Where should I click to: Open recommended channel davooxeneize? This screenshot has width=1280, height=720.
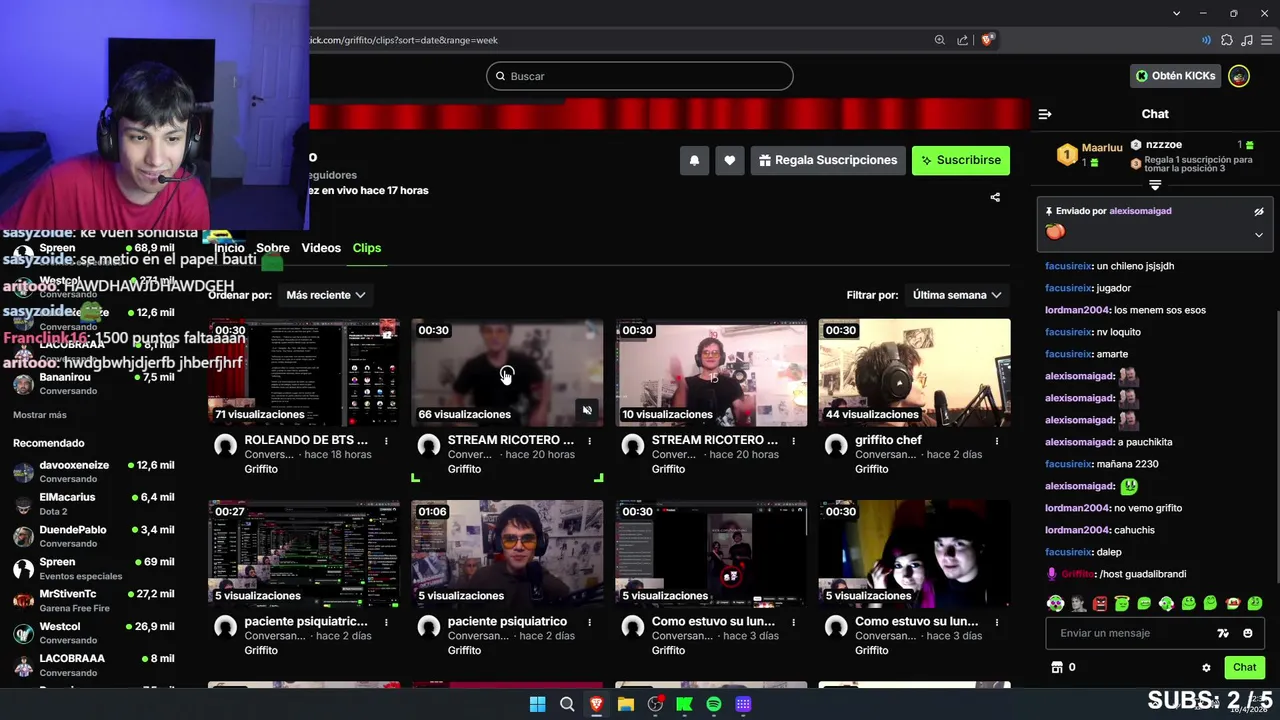(94, 471)
